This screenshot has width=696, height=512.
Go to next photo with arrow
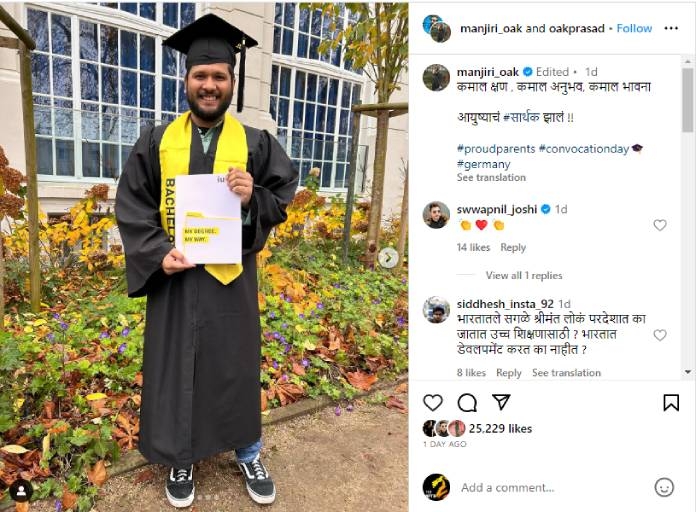click(388, 258)
